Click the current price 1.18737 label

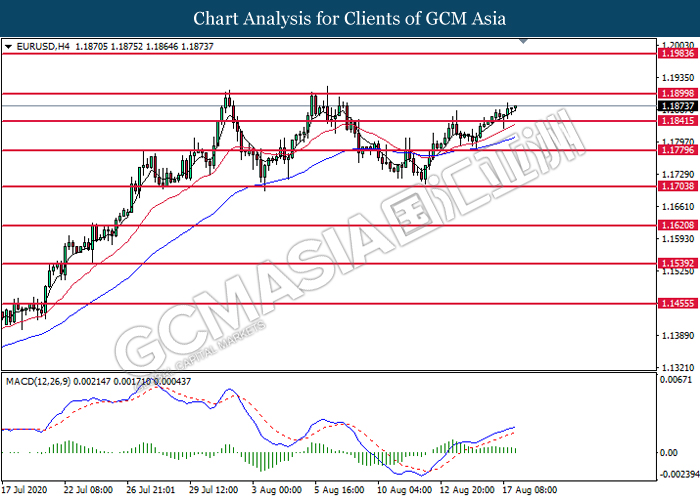click(x=678, y=106)
